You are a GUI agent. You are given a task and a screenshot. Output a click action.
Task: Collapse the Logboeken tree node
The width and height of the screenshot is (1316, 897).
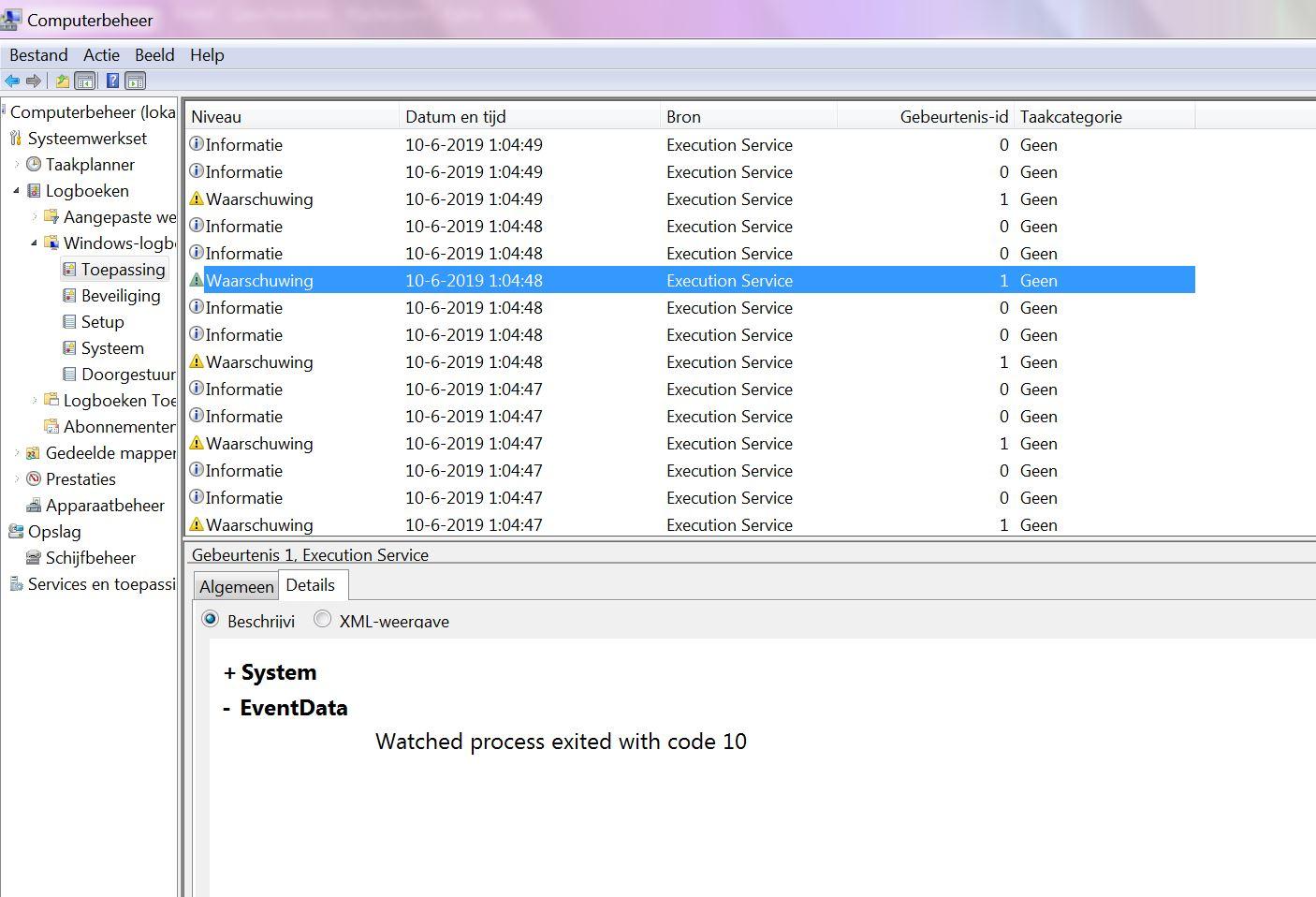pos(17,191)
